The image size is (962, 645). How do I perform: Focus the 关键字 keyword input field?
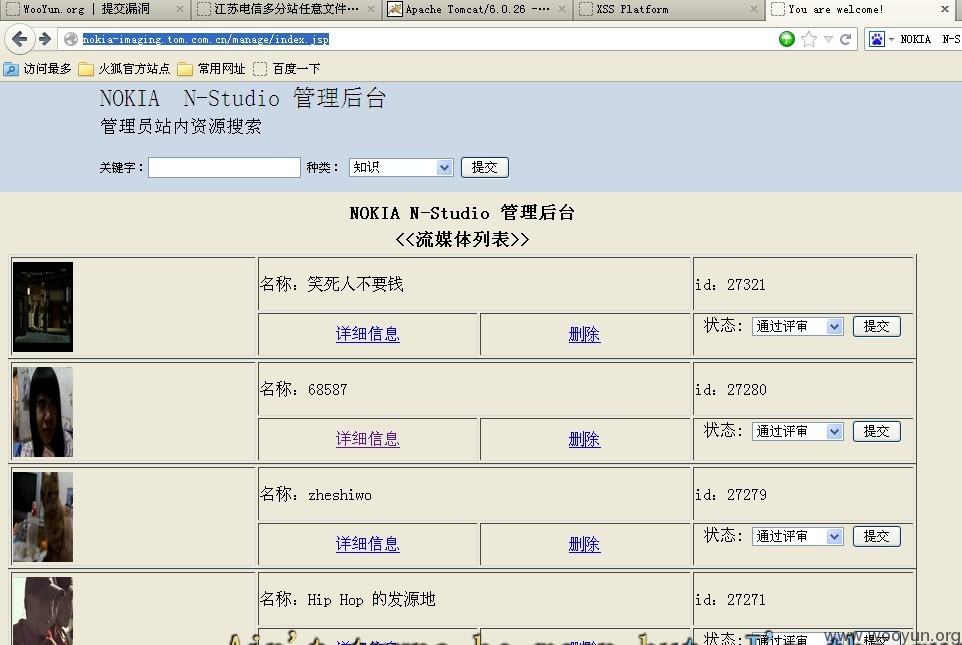[224, 168]
